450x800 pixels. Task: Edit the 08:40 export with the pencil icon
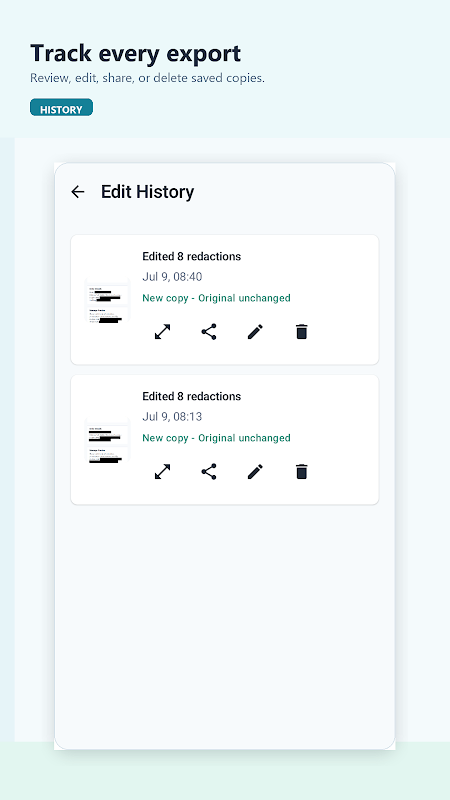coord(255,332)
